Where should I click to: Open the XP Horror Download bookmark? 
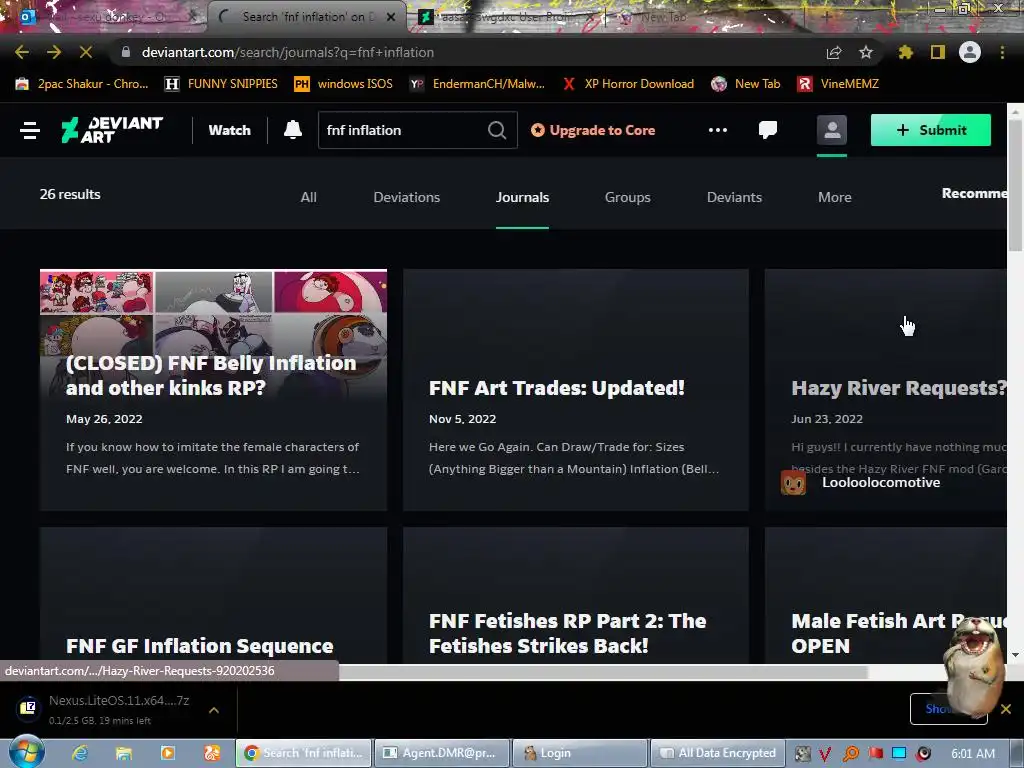(x=628, y=84)
